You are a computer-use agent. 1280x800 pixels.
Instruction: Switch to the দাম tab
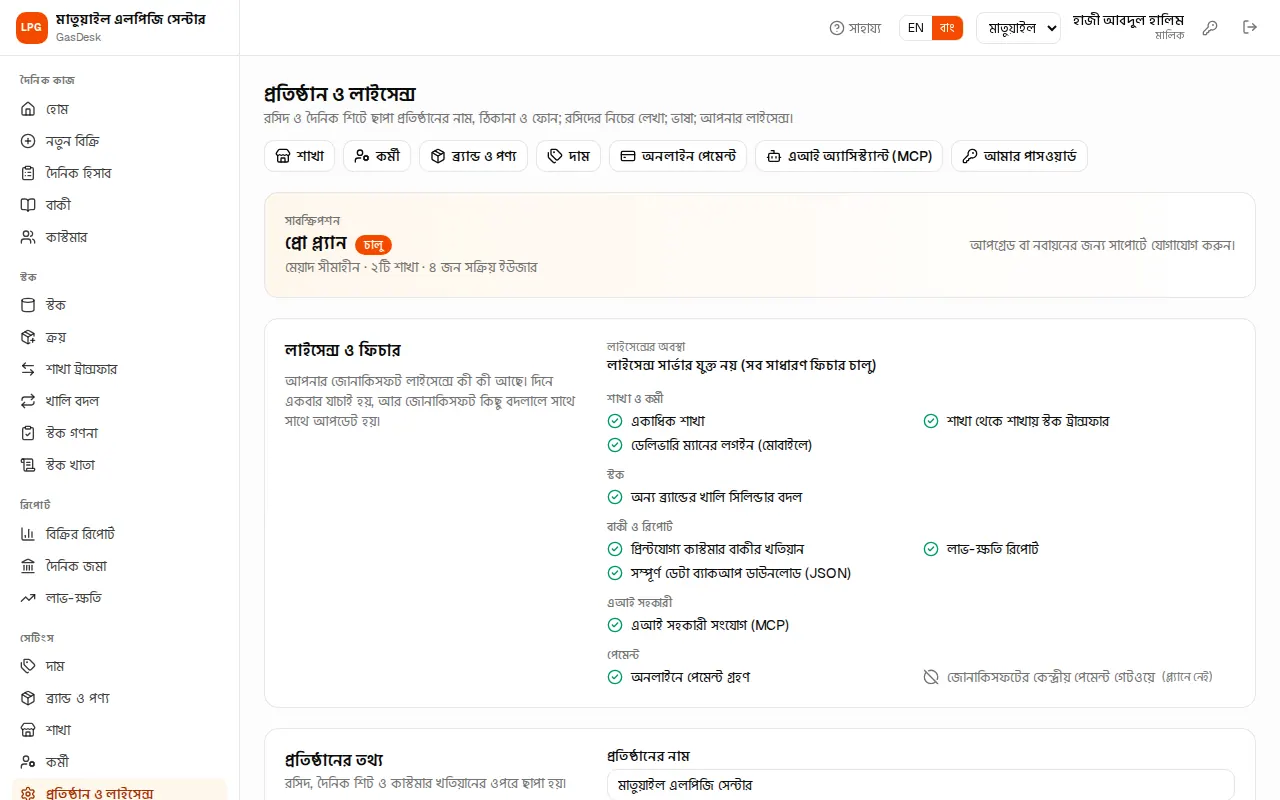click(568, 156)
